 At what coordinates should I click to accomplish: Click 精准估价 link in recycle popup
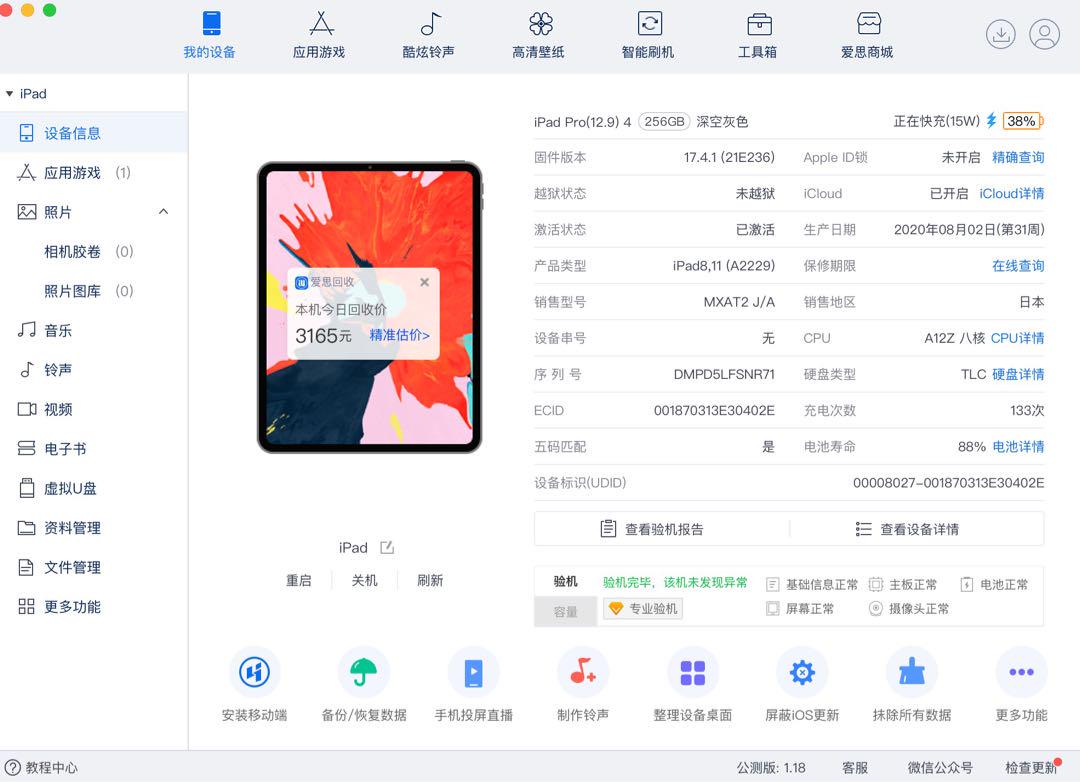pos(399,336)
